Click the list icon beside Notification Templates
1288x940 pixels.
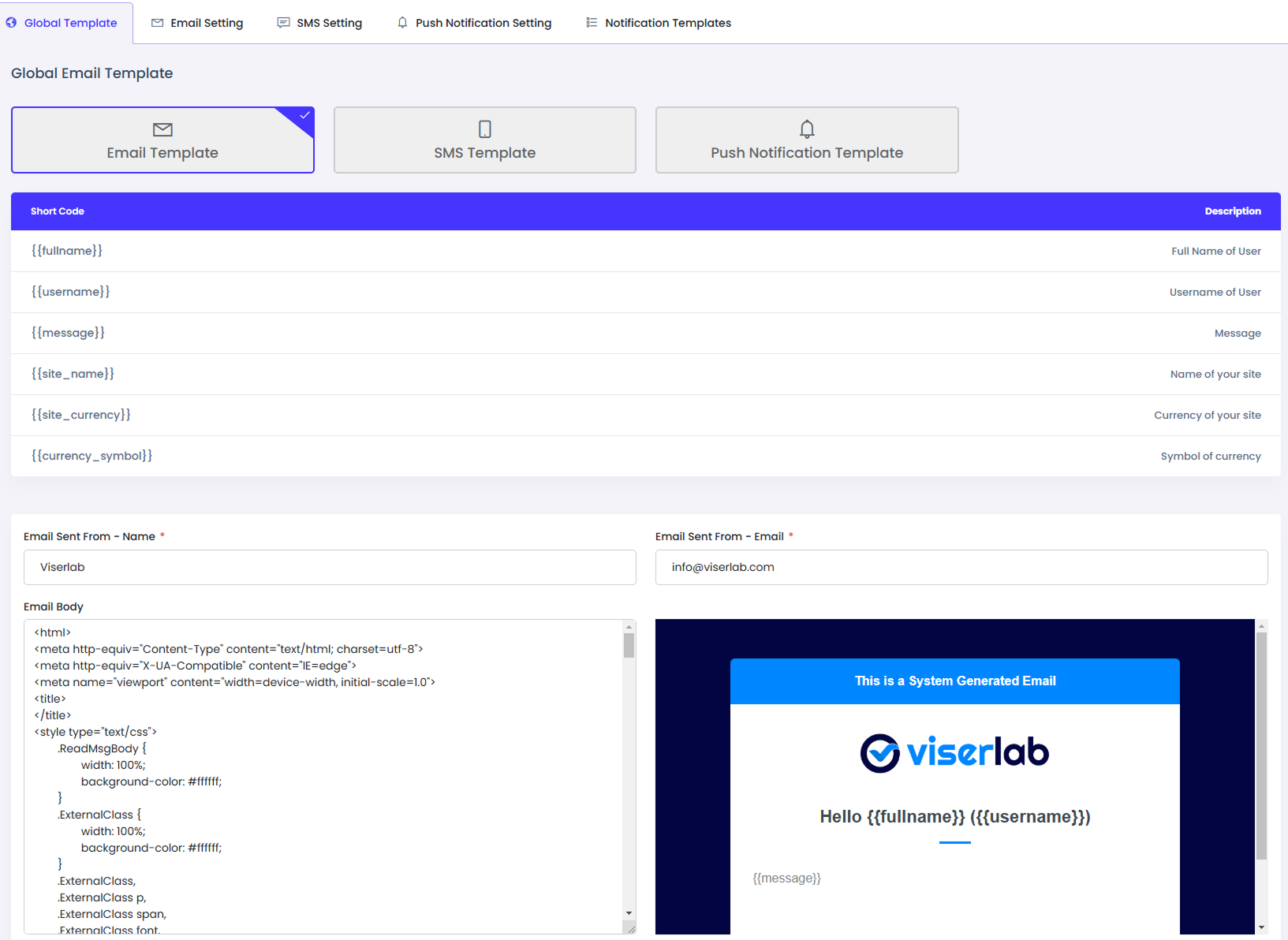(x=591, y=22)
